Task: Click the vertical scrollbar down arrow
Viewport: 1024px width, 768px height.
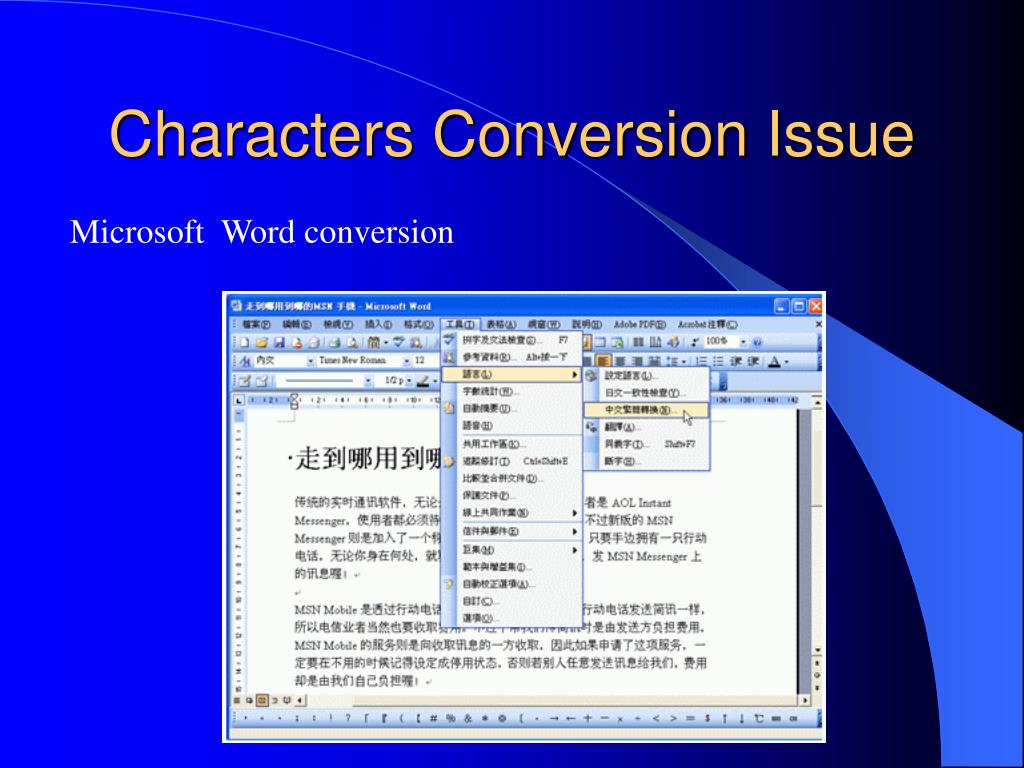Action: click(816, 650)
